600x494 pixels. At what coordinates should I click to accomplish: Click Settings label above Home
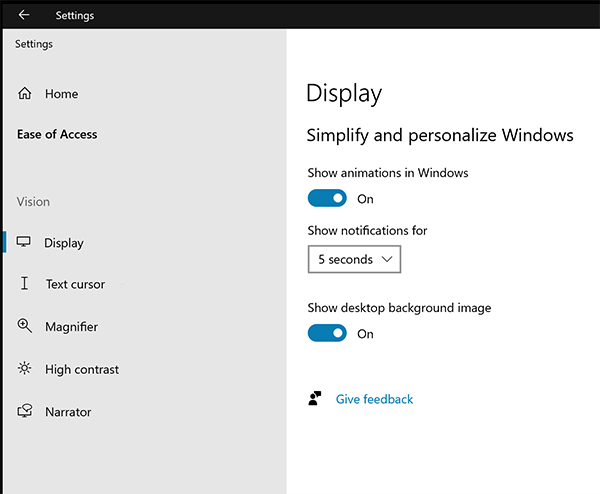(x=34, y=44)
